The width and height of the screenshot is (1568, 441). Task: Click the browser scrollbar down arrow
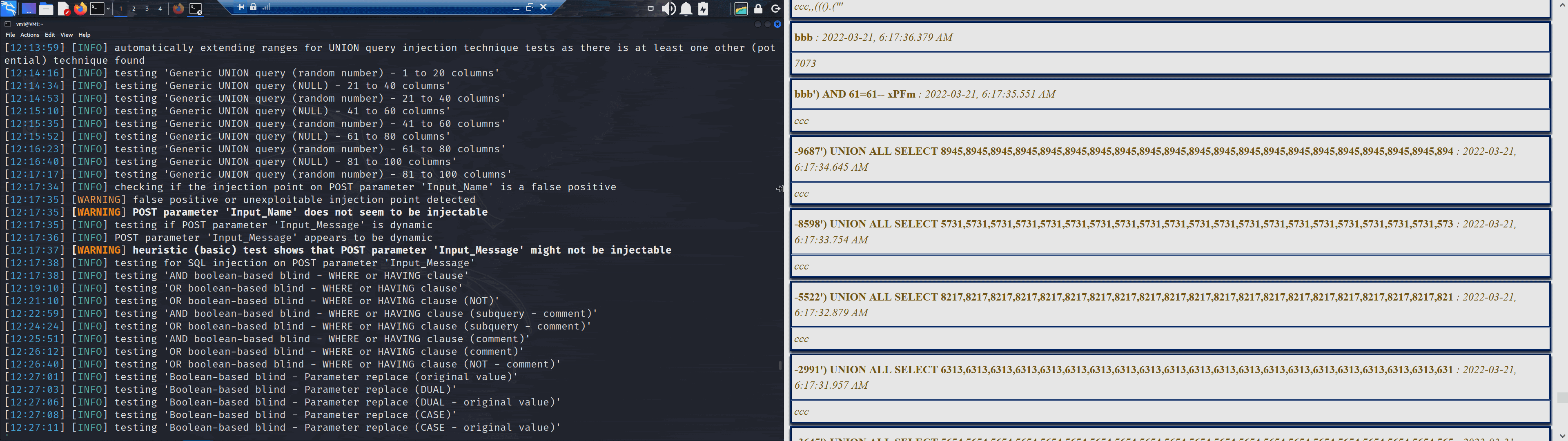(x=1562, y=436)
